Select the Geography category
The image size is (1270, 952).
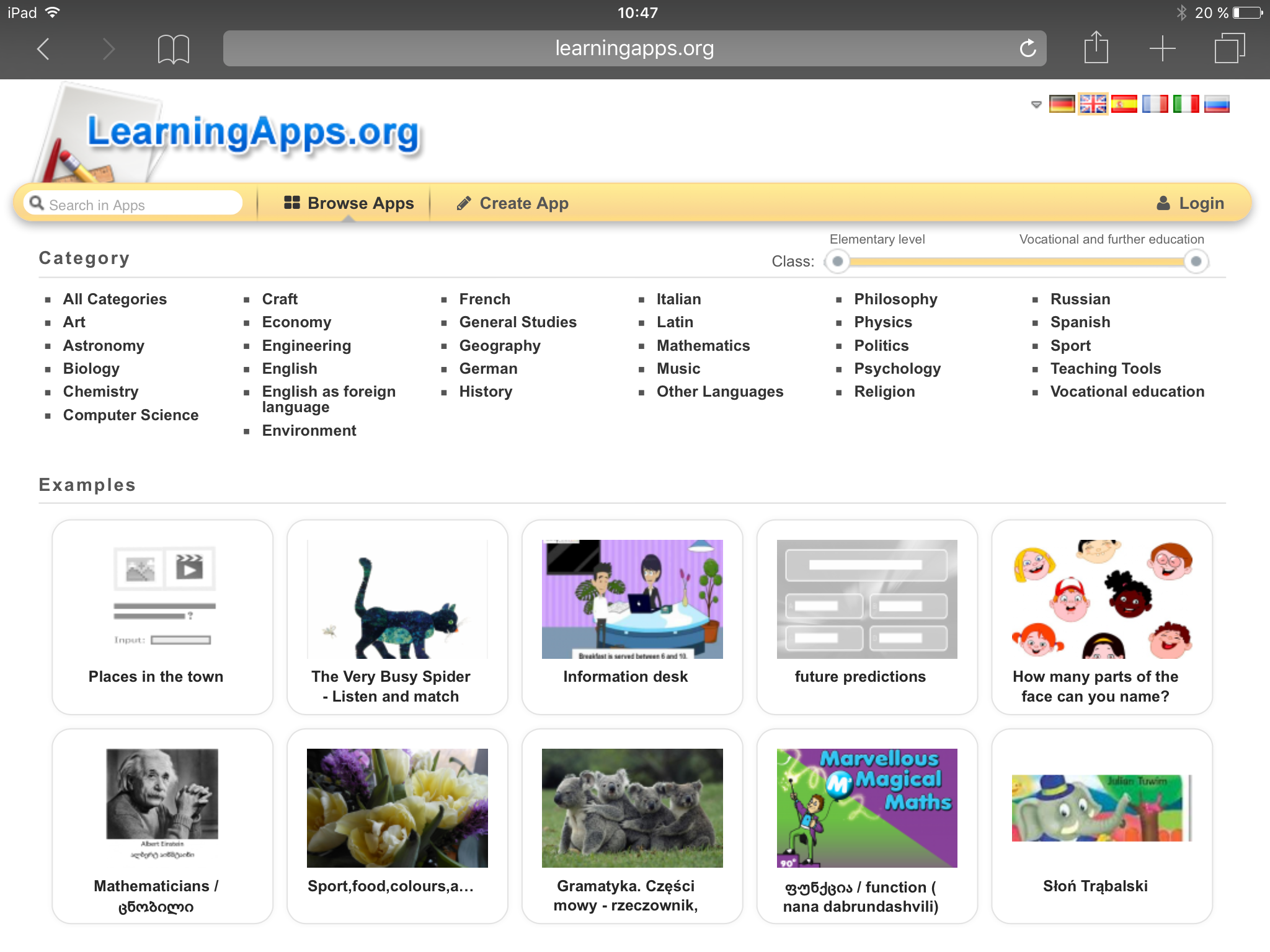tap(500, 346)
